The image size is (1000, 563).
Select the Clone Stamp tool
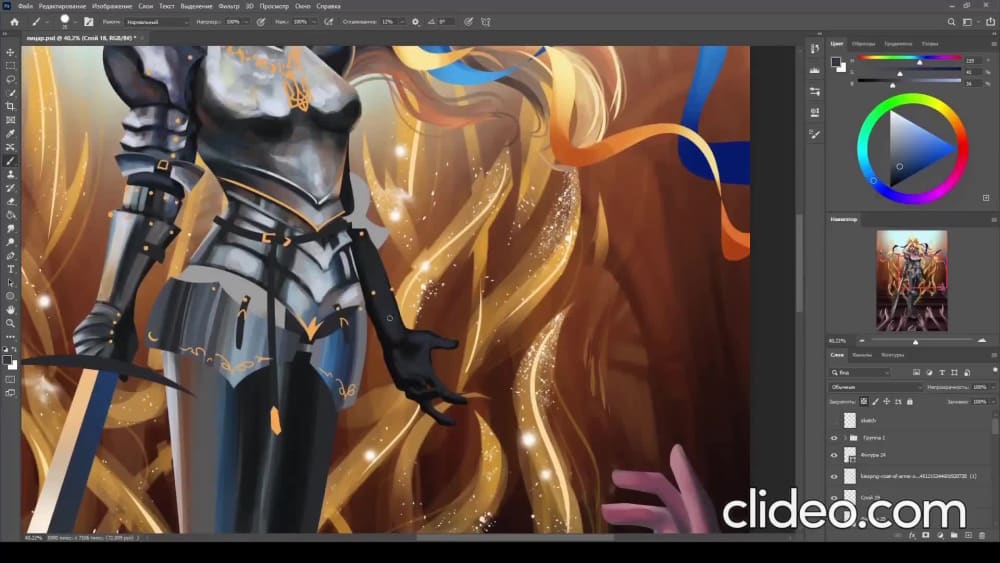tap(10, 174)
